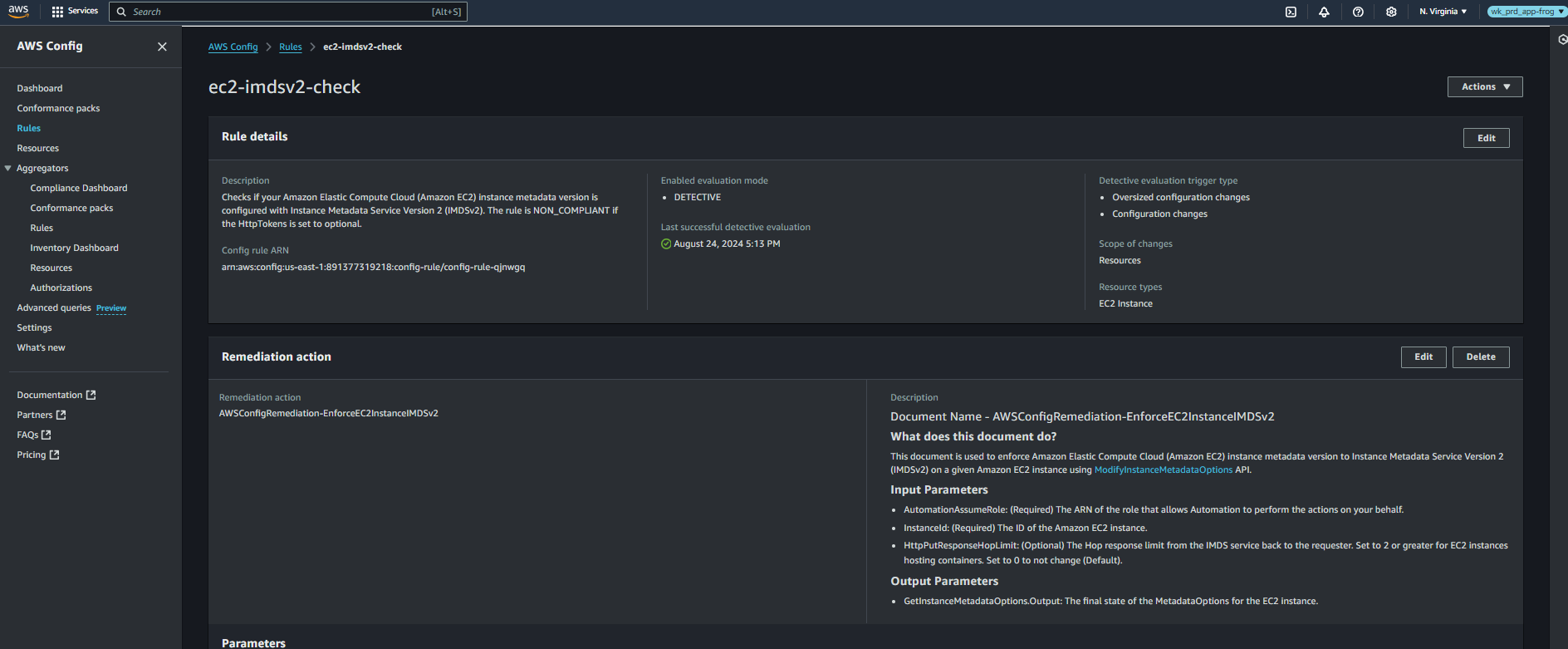Open the N. Virginia region dropdown
Screen dimensions: 1568x649
click(1443, 12)
